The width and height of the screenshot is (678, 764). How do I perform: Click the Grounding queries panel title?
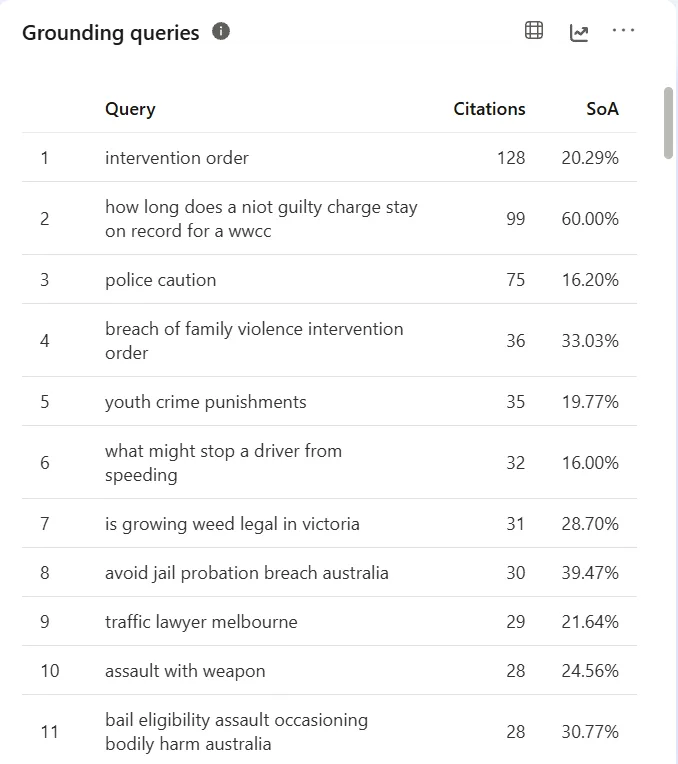(111, 33)
